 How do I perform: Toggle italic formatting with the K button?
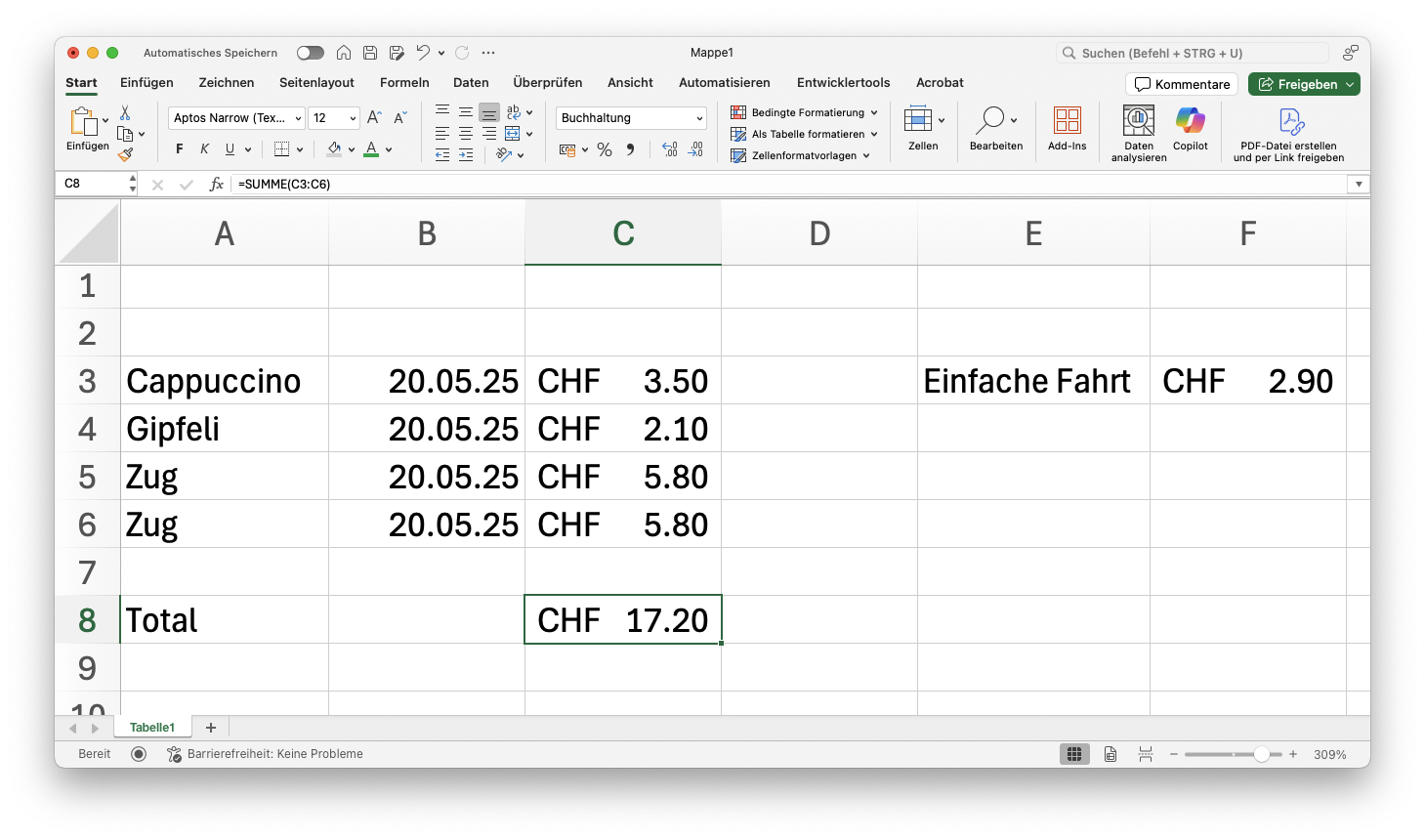(x=204, y=149)
